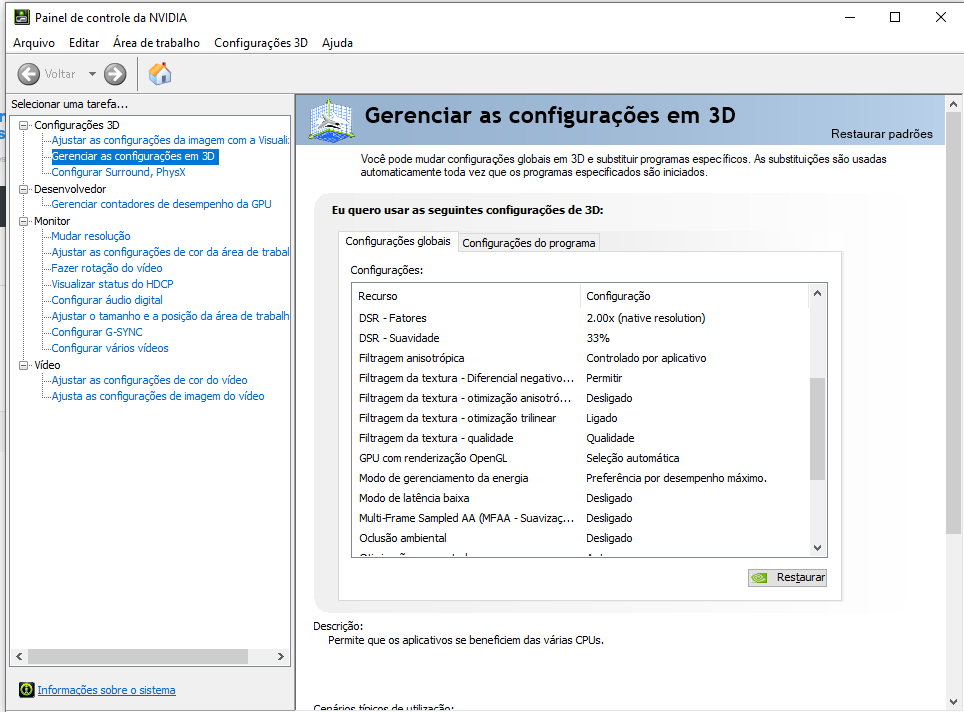964x712 pixels.
Task: Open Ajustar as configurações de cor do vídeo
Action: tap(149, 380)
